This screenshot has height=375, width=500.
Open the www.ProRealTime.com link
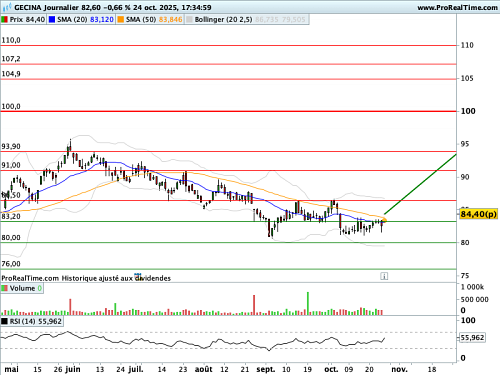coord(457,7)
